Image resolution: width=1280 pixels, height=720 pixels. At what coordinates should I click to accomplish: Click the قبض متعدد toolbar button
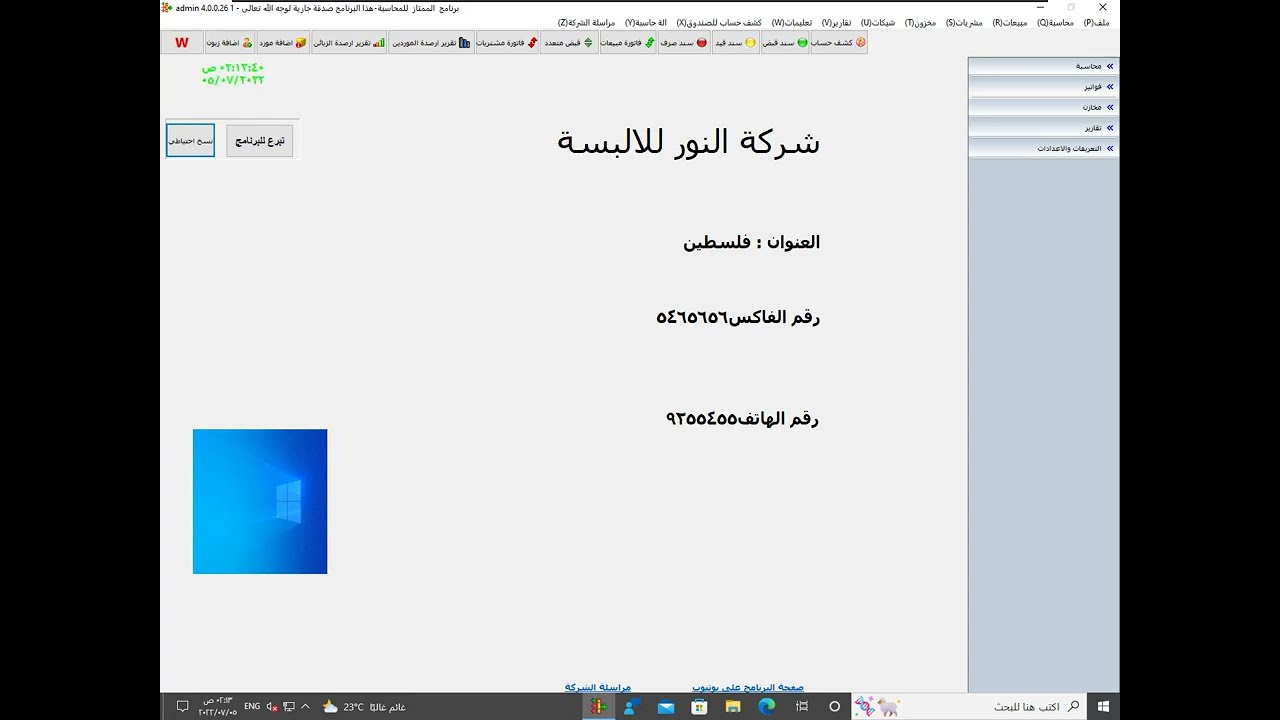[x=569, y=43]
